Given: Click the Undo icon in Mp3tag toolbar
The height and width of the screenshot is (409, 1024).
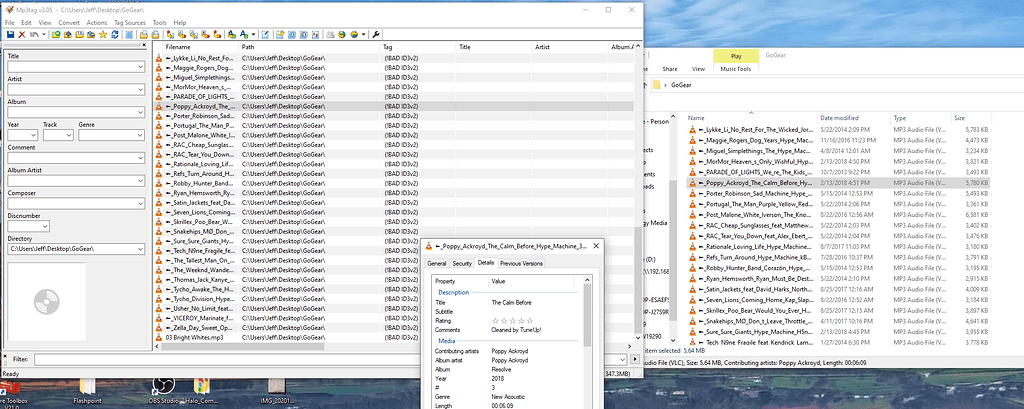Looking at the screenshot, I should click(x=34, y=34).
